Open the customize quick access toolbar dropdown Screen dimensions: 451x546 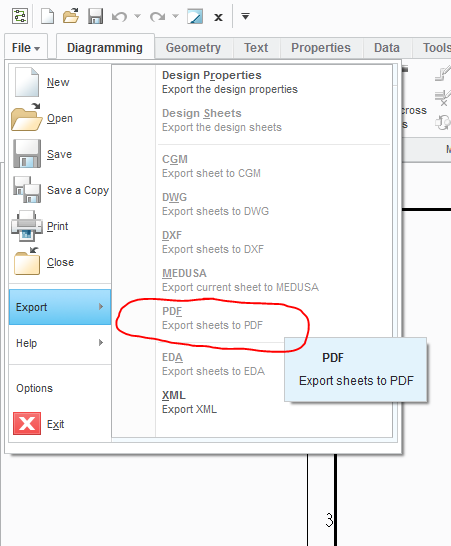click(x=246, y=16)
